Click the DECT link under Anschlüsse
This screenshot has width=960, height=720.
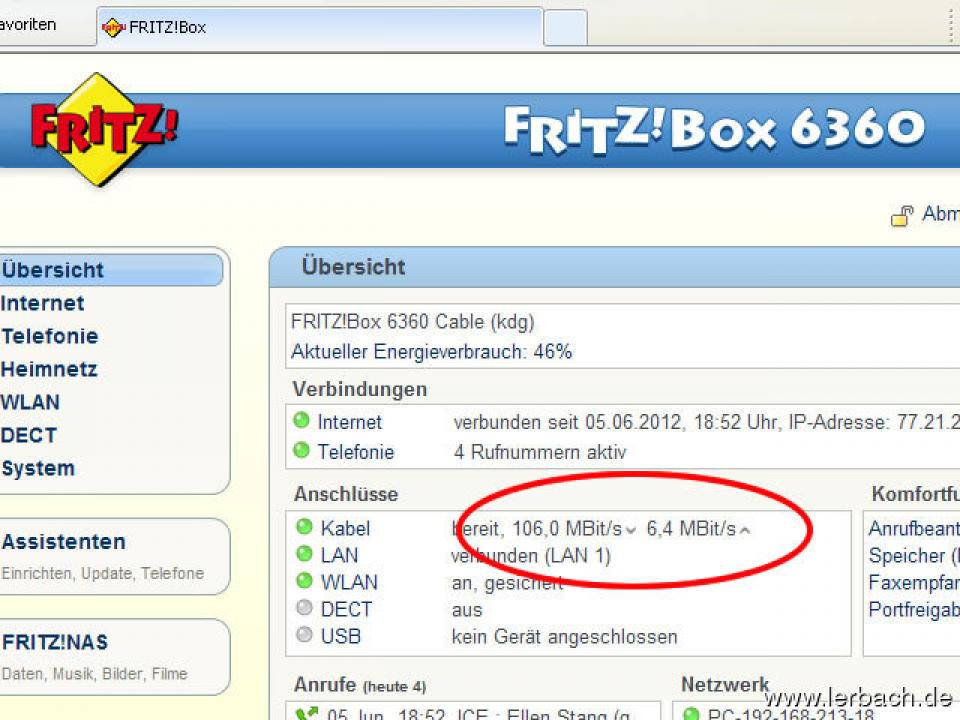[346, 609]
